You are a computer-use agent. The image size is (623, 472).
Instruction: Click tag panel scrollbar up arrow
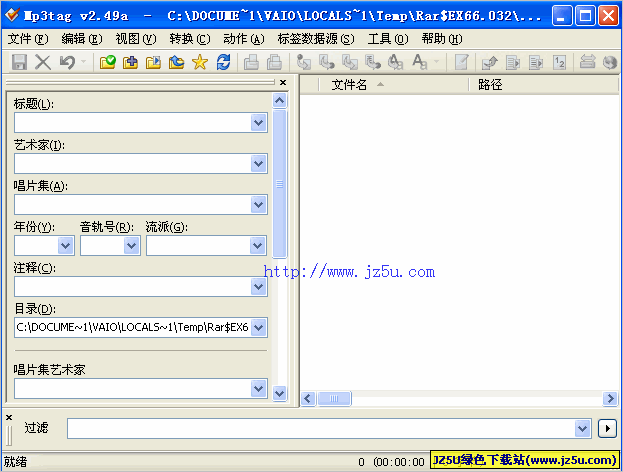tap(280, 101)
